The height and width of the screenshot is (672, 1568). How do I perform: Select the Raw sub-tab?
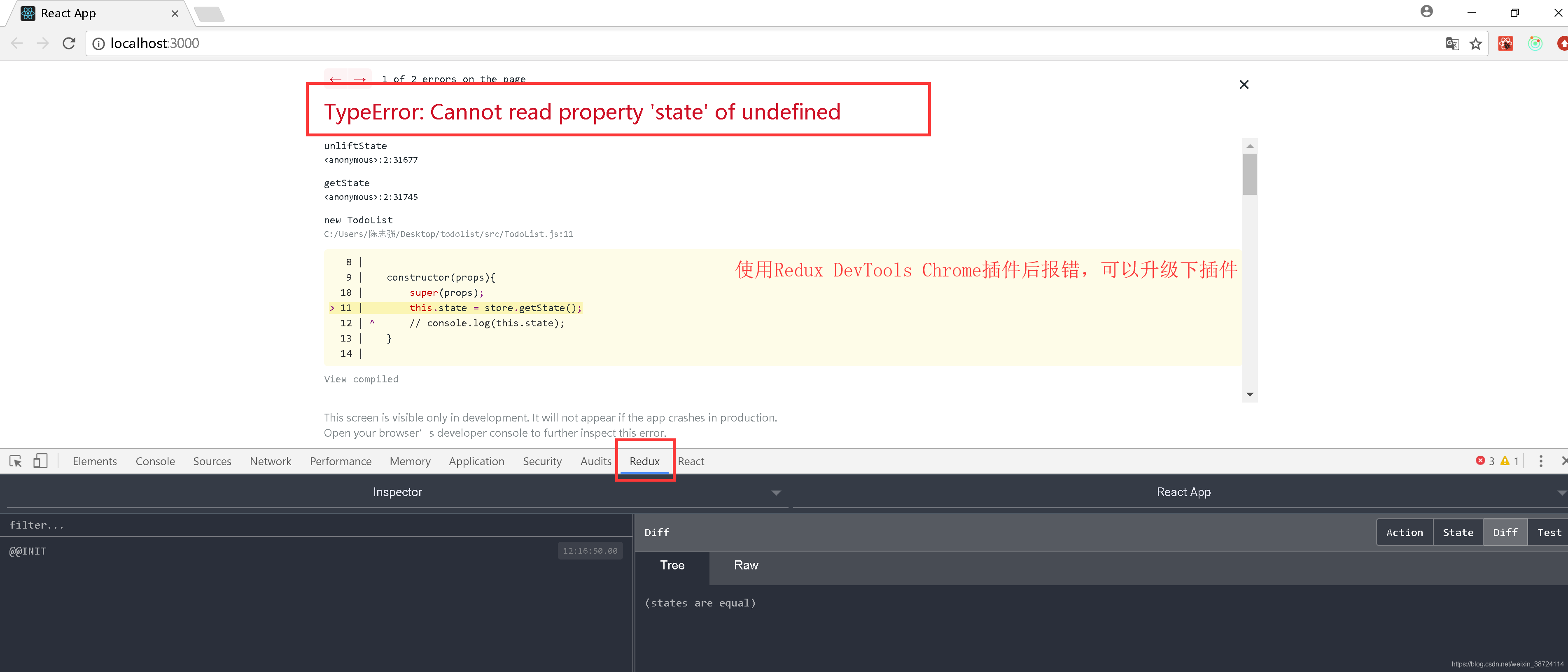(x=746, y=565)
